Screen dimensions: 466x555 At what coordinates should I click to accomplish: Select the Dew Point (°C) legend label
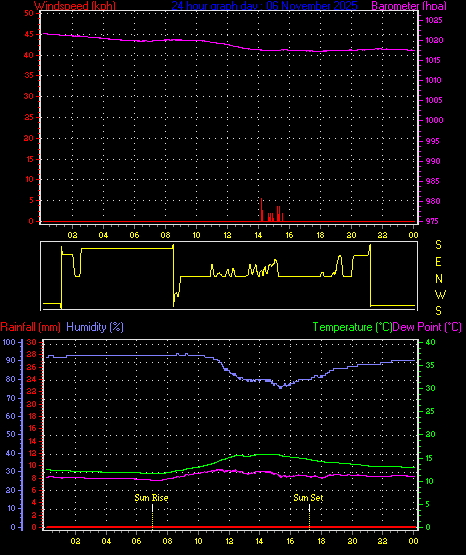pos(427,327)
